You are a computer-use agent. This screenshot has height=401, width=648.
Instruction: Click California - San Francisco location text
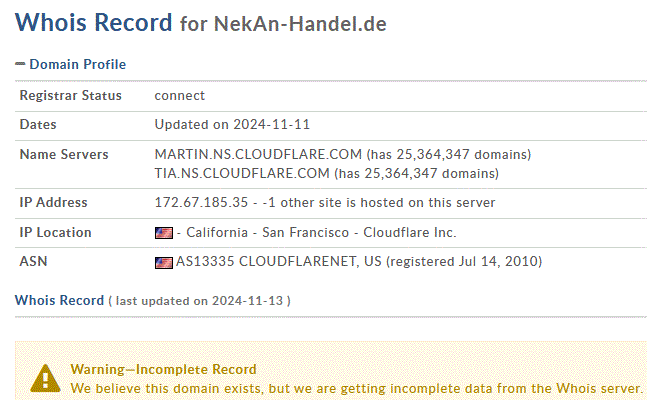[x=267, y=232]
